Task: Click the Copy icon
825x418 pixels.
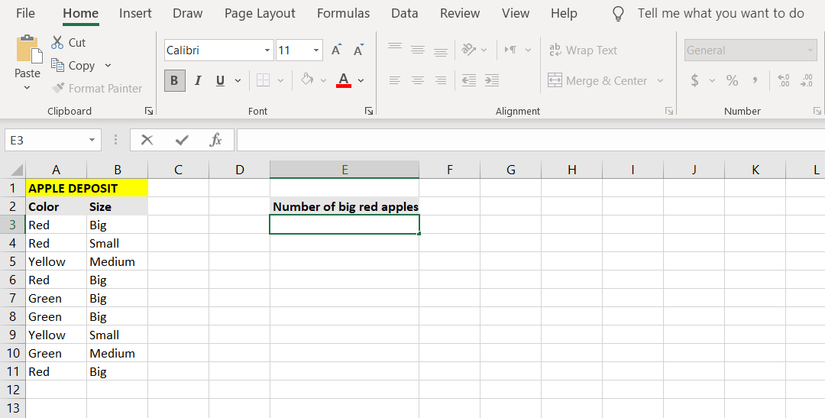Action: (x=57, y=65)
